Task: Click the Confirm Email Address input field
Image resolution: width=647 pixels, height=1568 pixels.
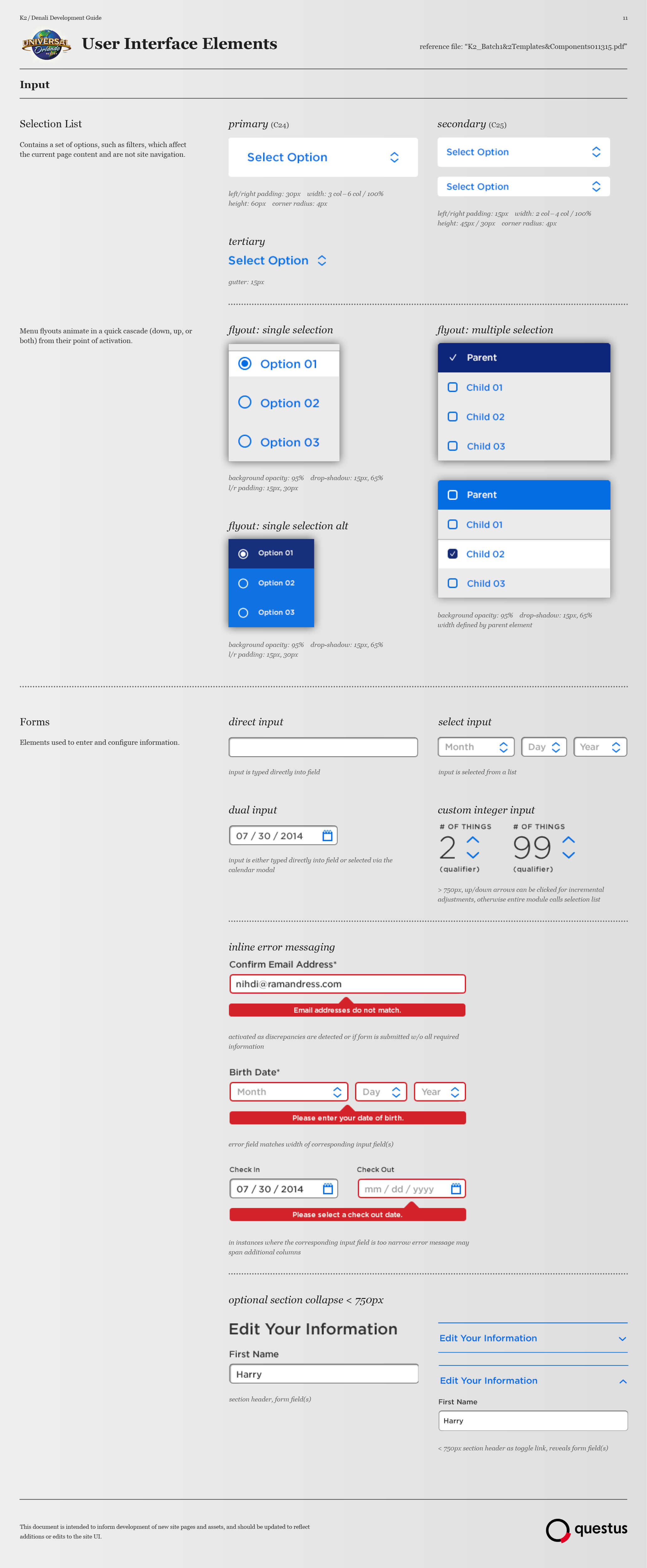Action: [x=347, y=984]
